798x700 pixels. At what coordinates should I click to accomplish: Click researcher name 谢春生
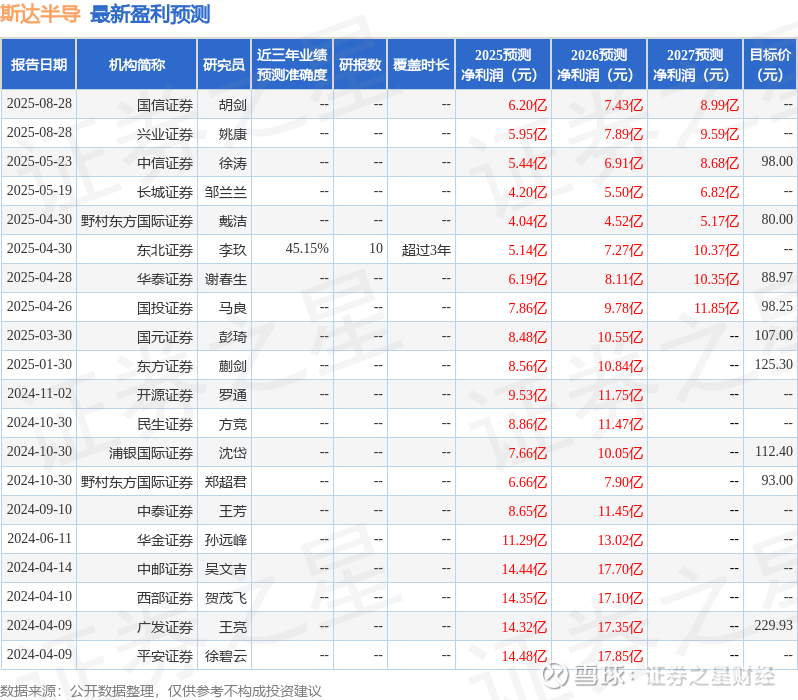[225, 279]
